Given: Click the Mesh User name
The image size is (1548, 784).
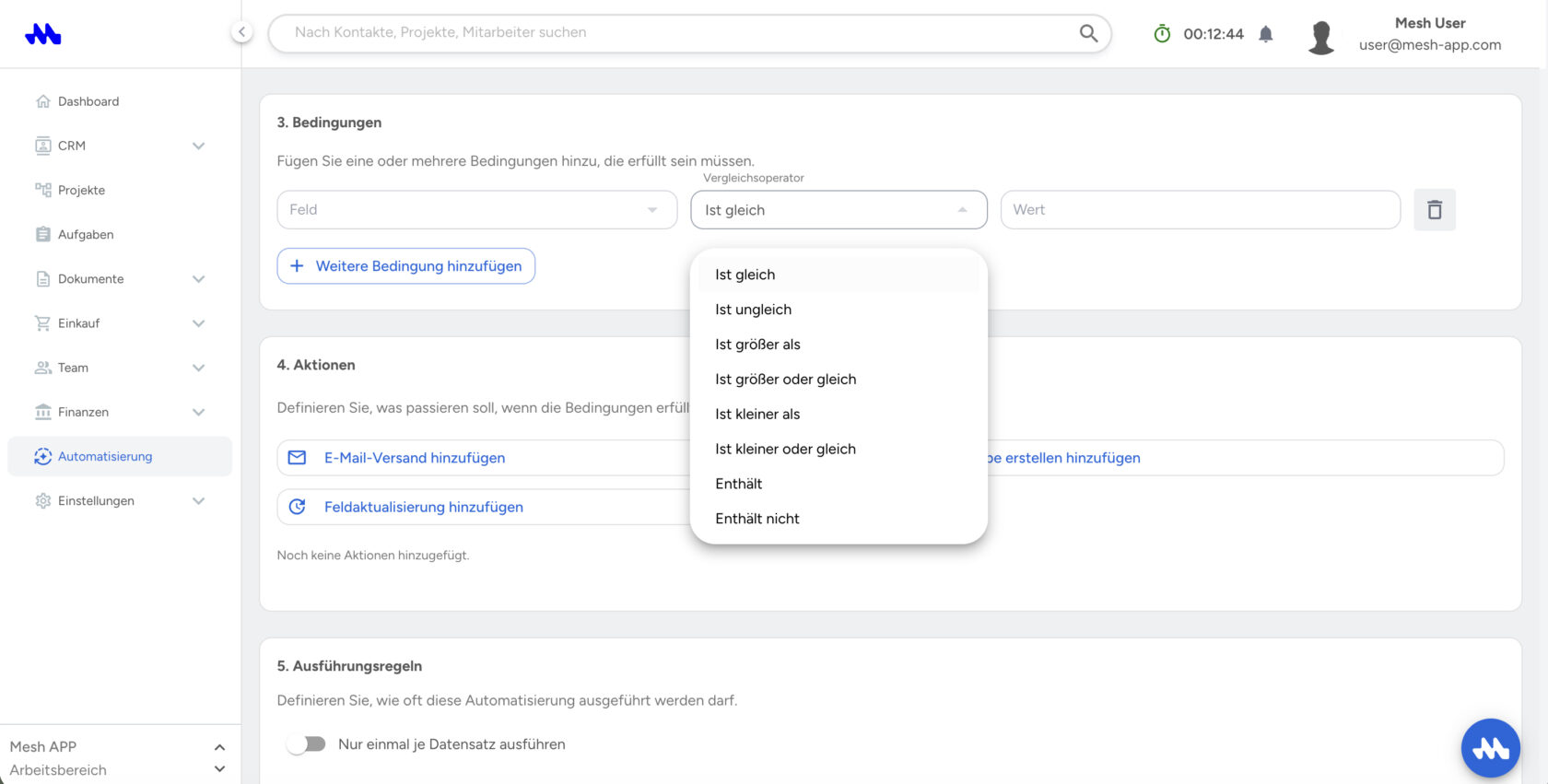Looking at the screenshot, I should [x=1430, y=23].
